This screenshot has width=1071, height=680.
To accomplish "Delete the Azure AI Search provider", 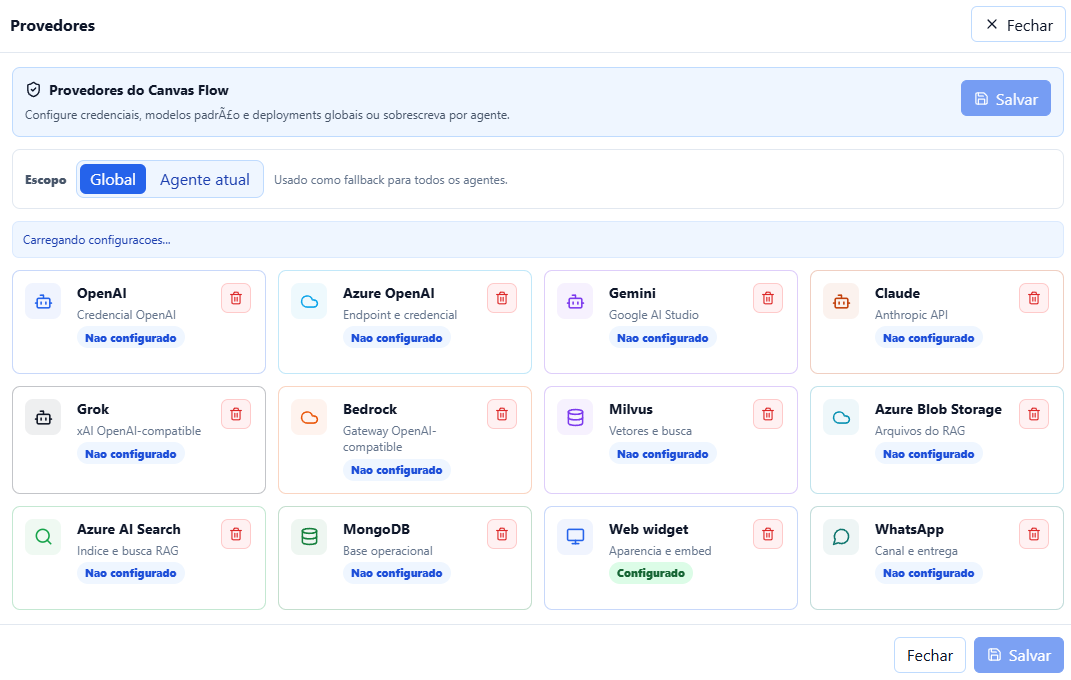I will coord(236,535).
